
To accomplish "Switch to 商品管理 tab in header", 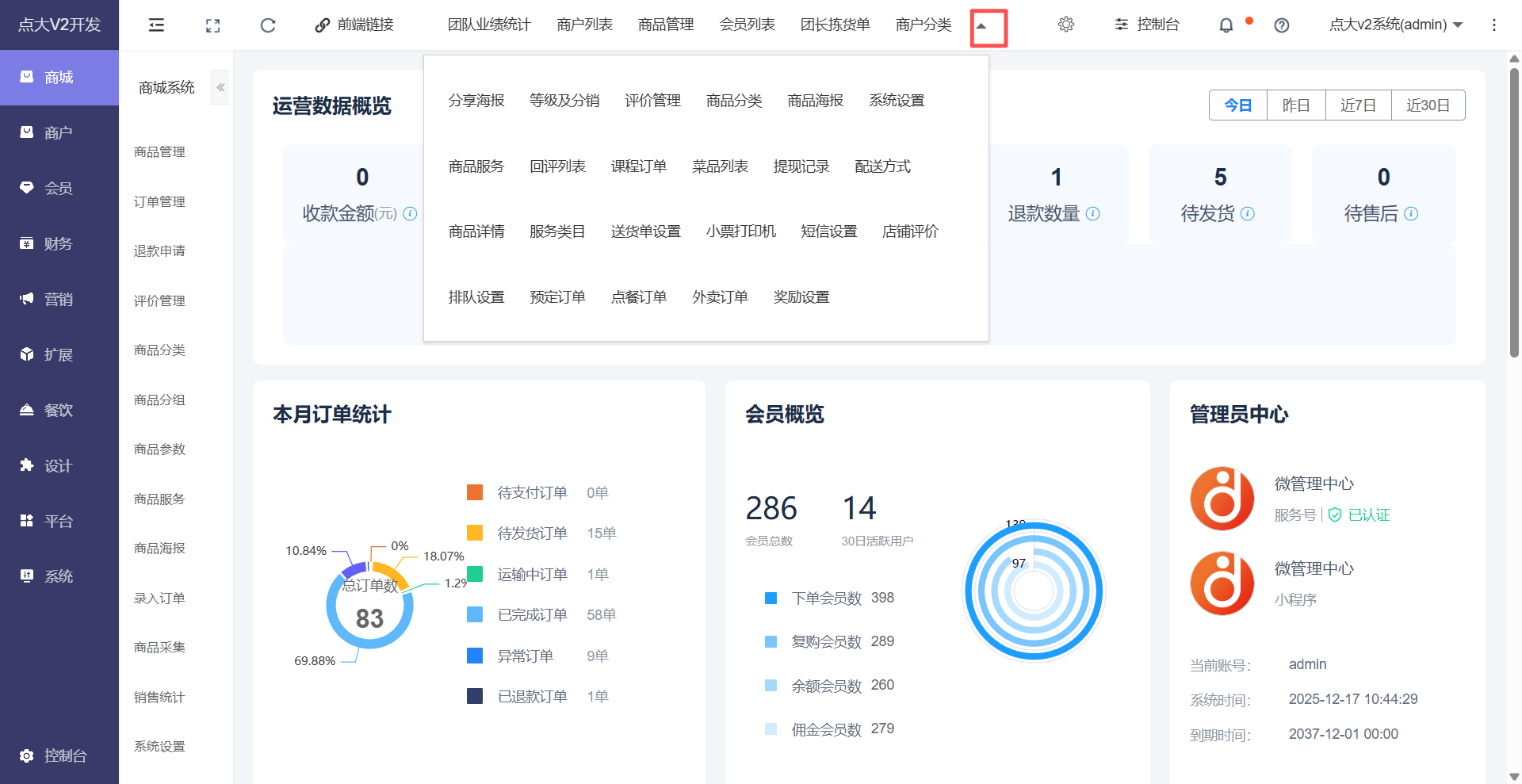I will 666,25.
